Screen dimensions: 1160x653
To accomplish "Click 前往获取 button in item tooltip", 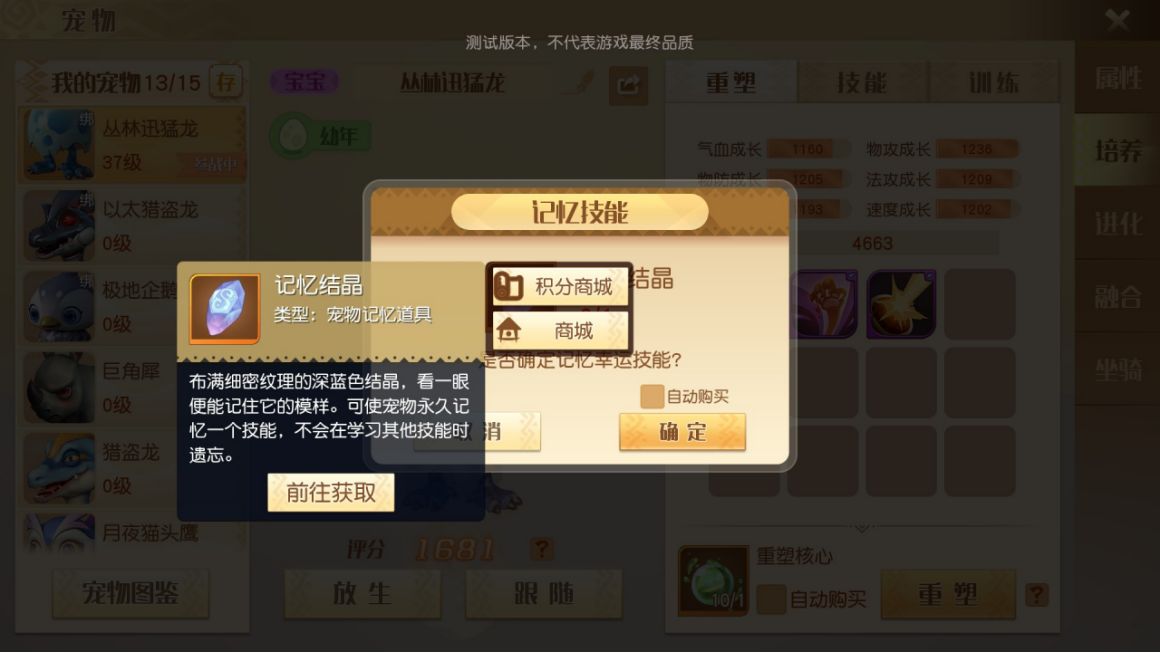I will coord(331,493).
